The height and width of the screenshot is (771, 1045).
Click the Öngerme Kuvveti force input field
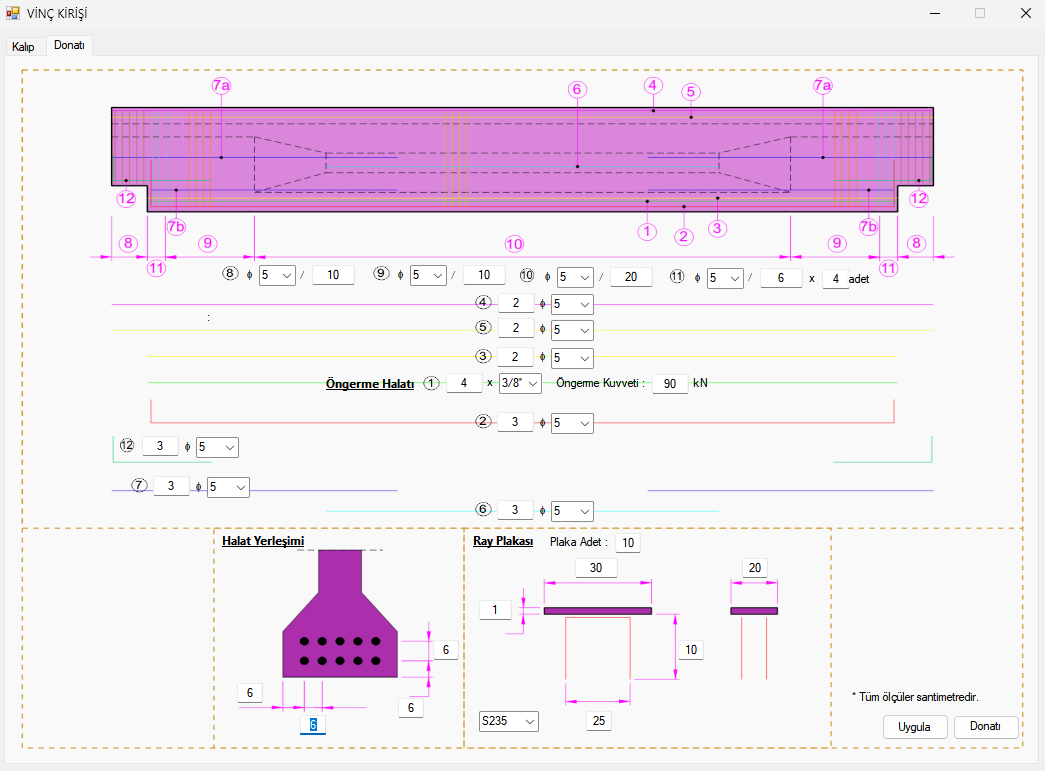669,383
